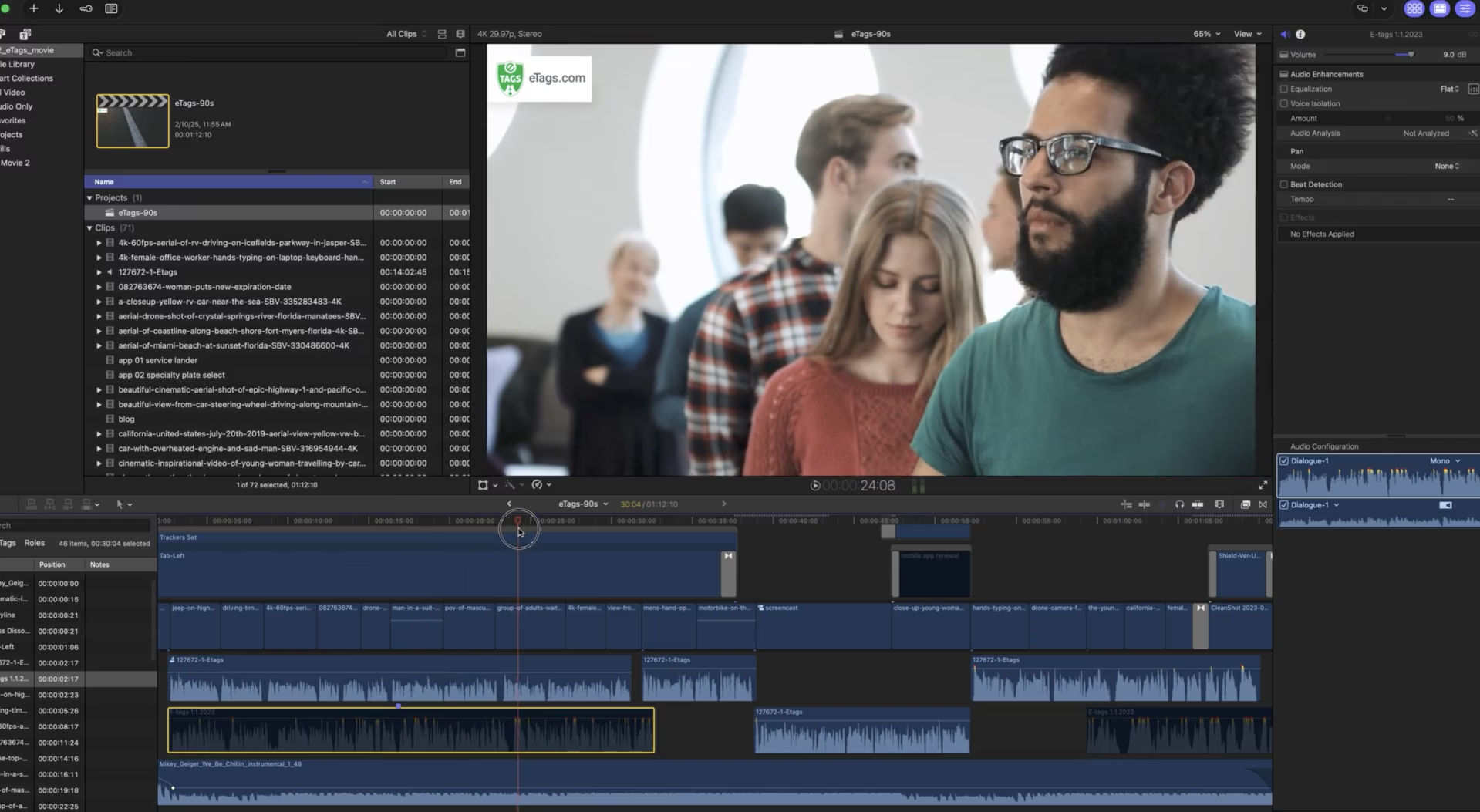Open the Mono channel configuration dropdown
The width and height of the screenshot is (1480, 812).
coord(1445,461)
